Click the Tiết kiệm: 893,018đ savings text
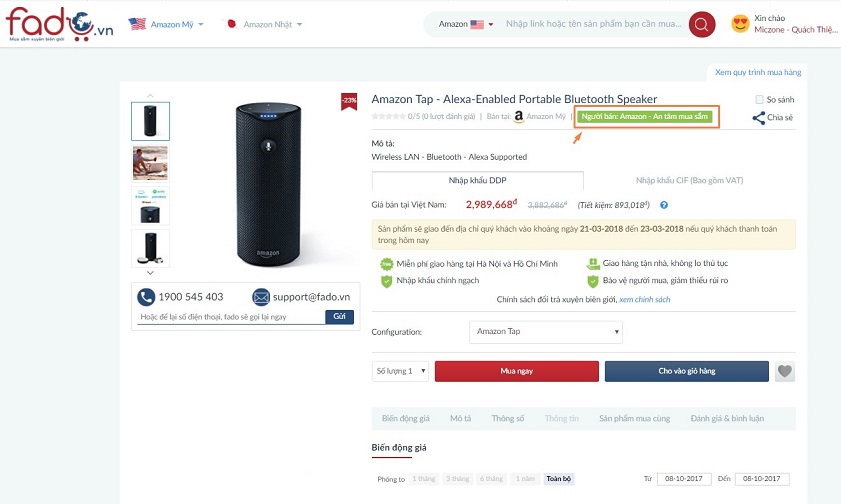This screenshot has height=504, width=841. pyautogui.click(x=614, y=205)
